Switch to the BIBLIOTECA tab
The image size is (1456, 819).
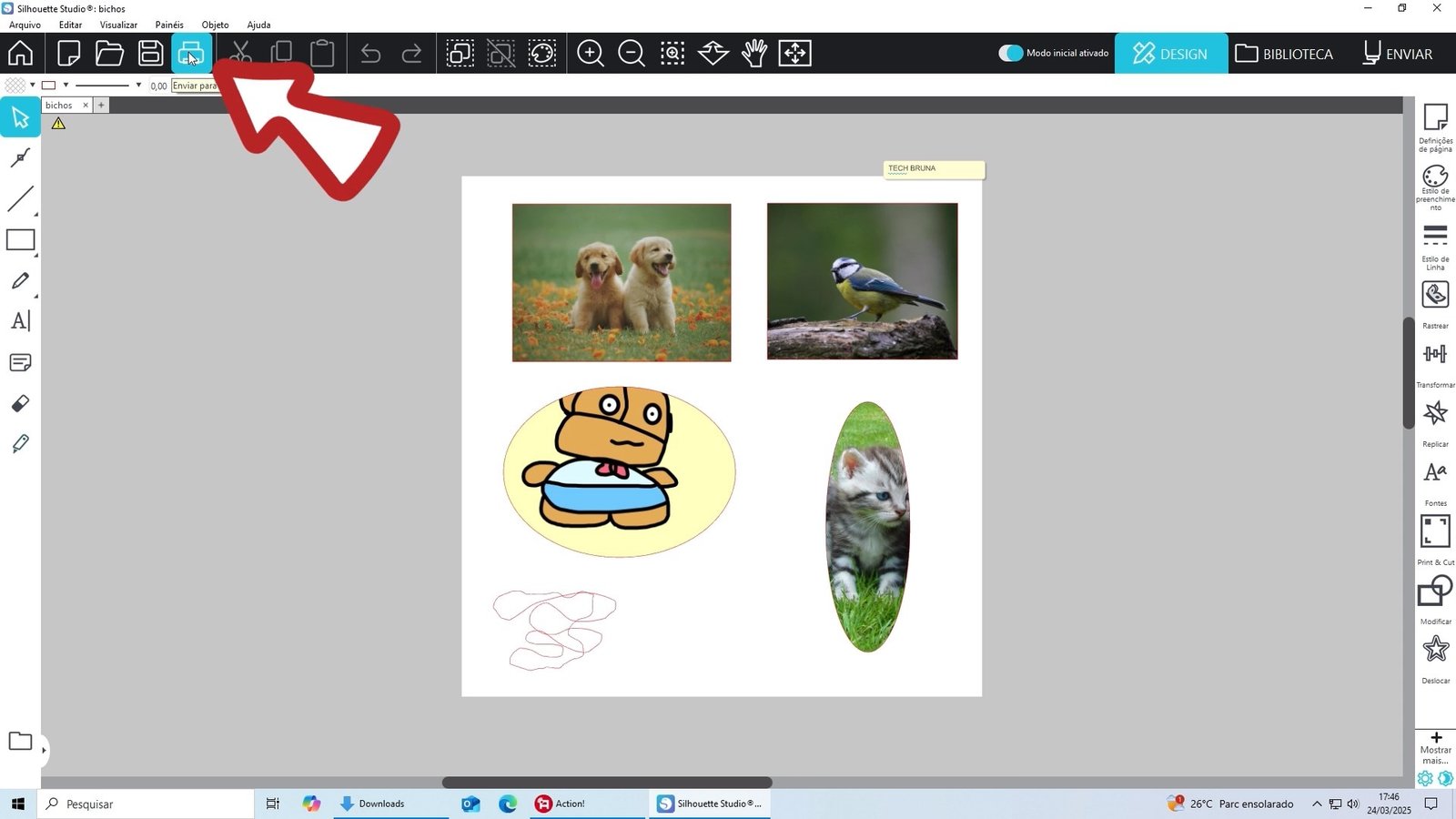click(x=1284, y=54)
